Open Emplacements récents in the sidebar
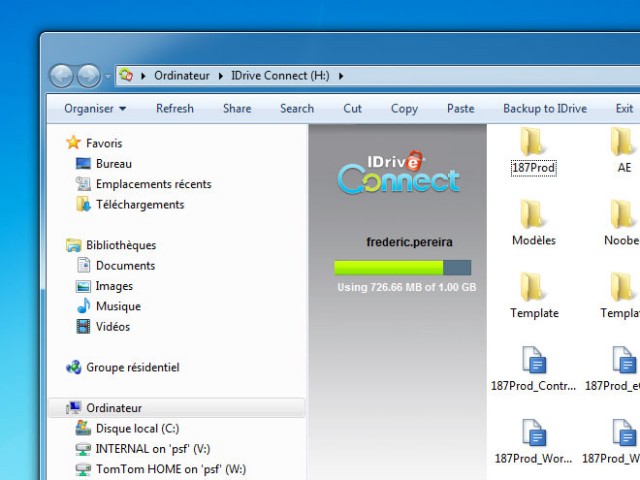The height and width of the screenshot is (480, 640). [x=154, y=184]
